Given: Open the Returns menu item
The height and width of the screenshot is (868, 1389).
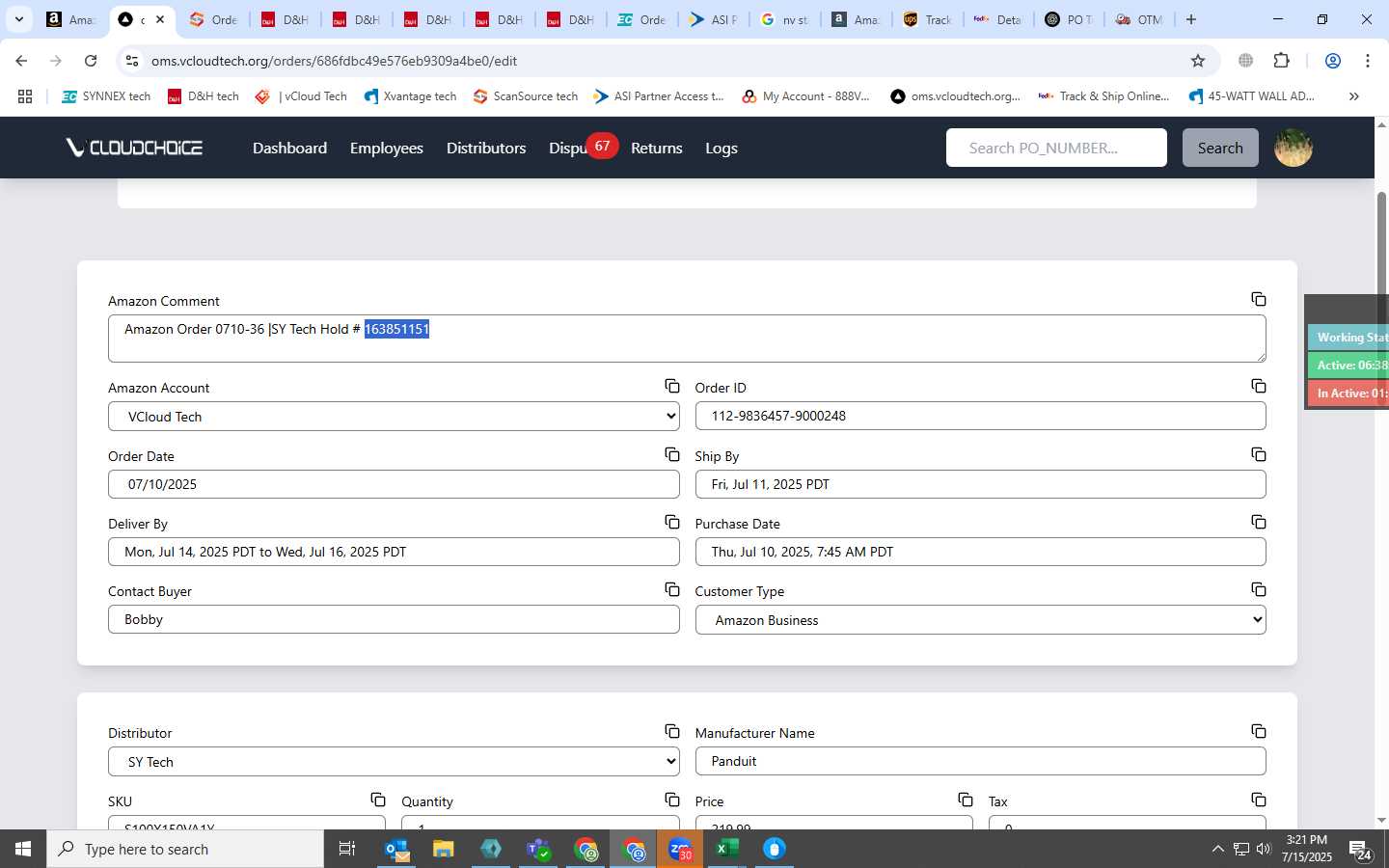Looking at the screenshot, I should tap(657, 148).
